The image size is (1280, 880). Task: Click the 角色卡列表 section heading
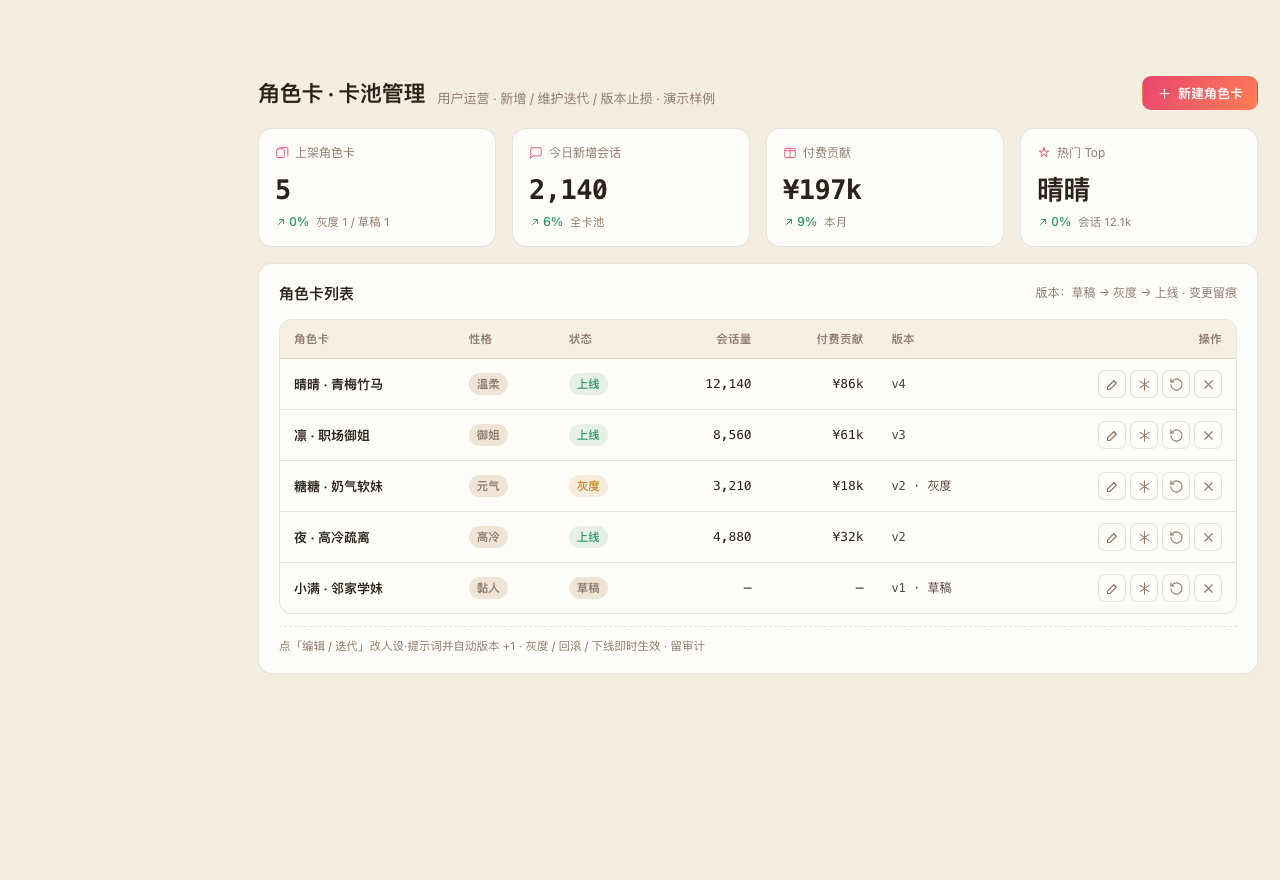pyautogui.click(x=316, y=294)
